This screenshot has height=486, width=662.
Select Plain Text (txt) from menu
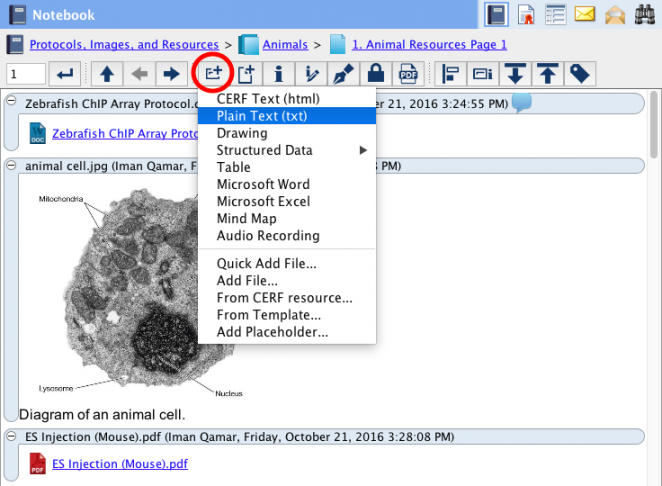click(x=262, y=116)
